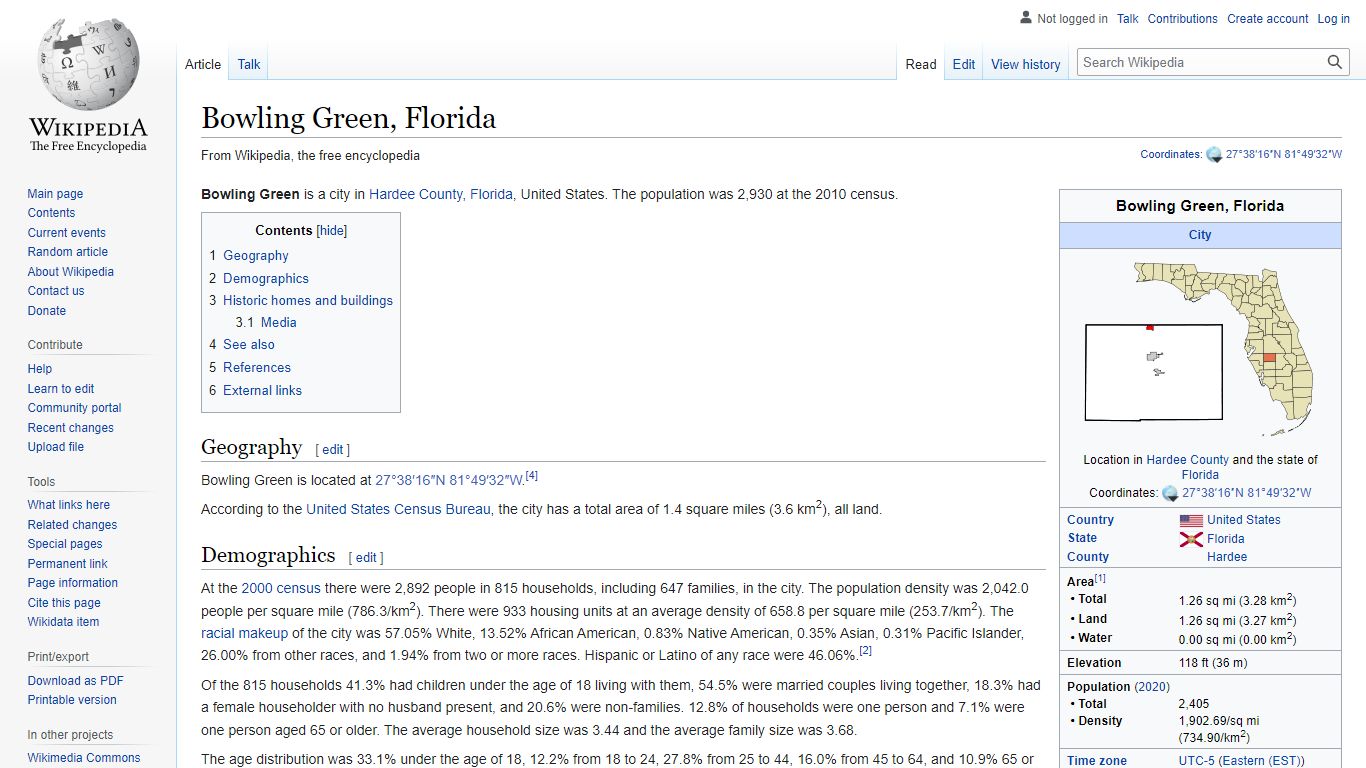Open the Time zone infobox link
Viewport: 1366px width, 768px height.
pyautogui.click(x=1097, y=761)
